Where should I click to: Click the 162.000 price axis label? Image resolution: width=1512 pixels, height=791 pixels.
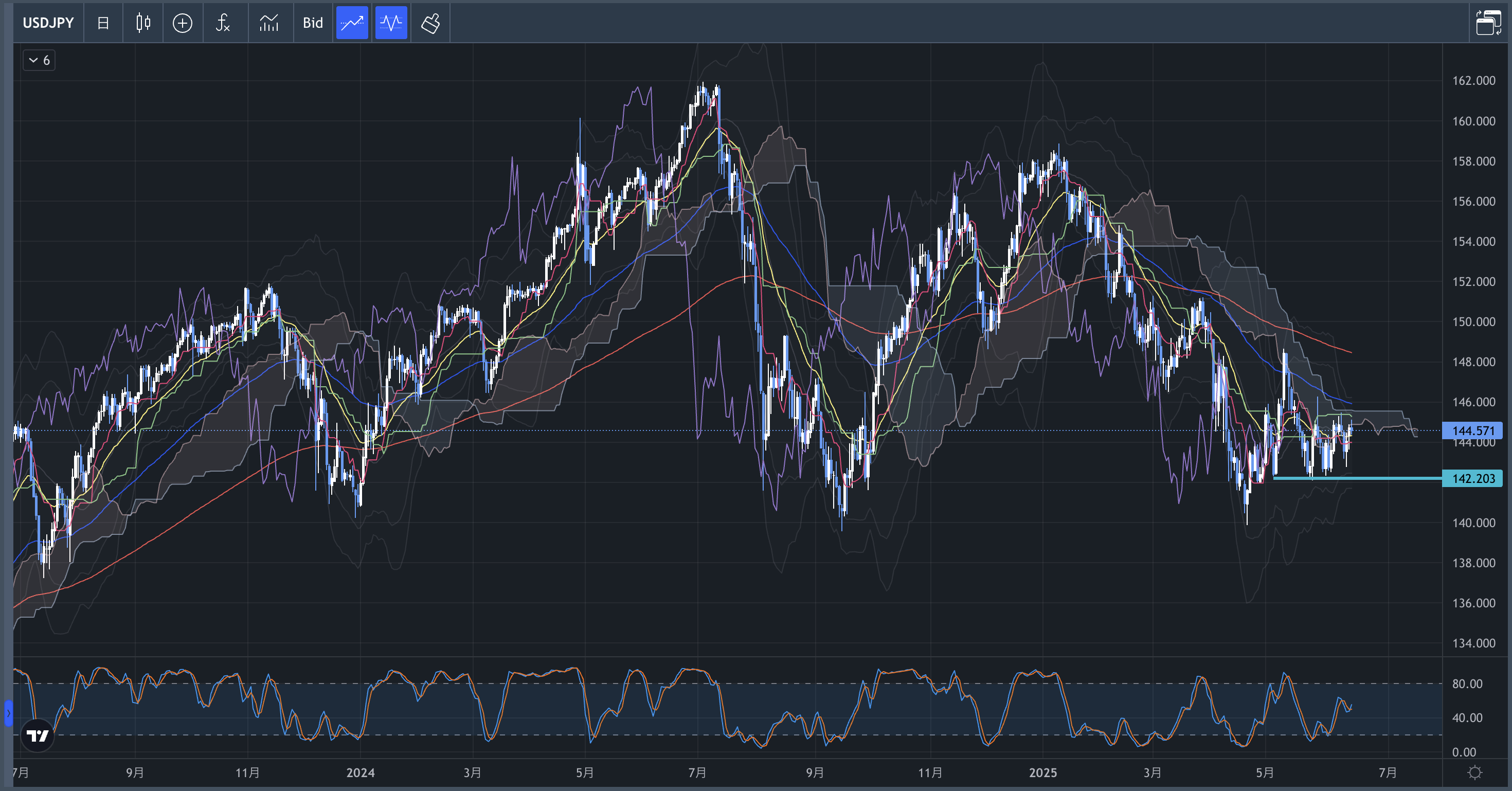tap(1474, 80)
